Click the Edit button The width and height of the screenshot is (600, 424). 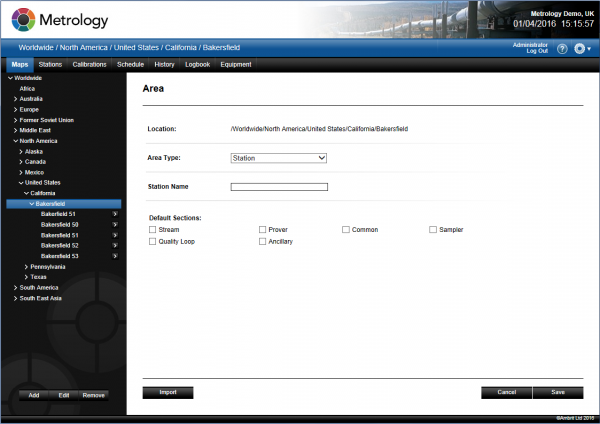pyautogui.click(x=64, y=395)
